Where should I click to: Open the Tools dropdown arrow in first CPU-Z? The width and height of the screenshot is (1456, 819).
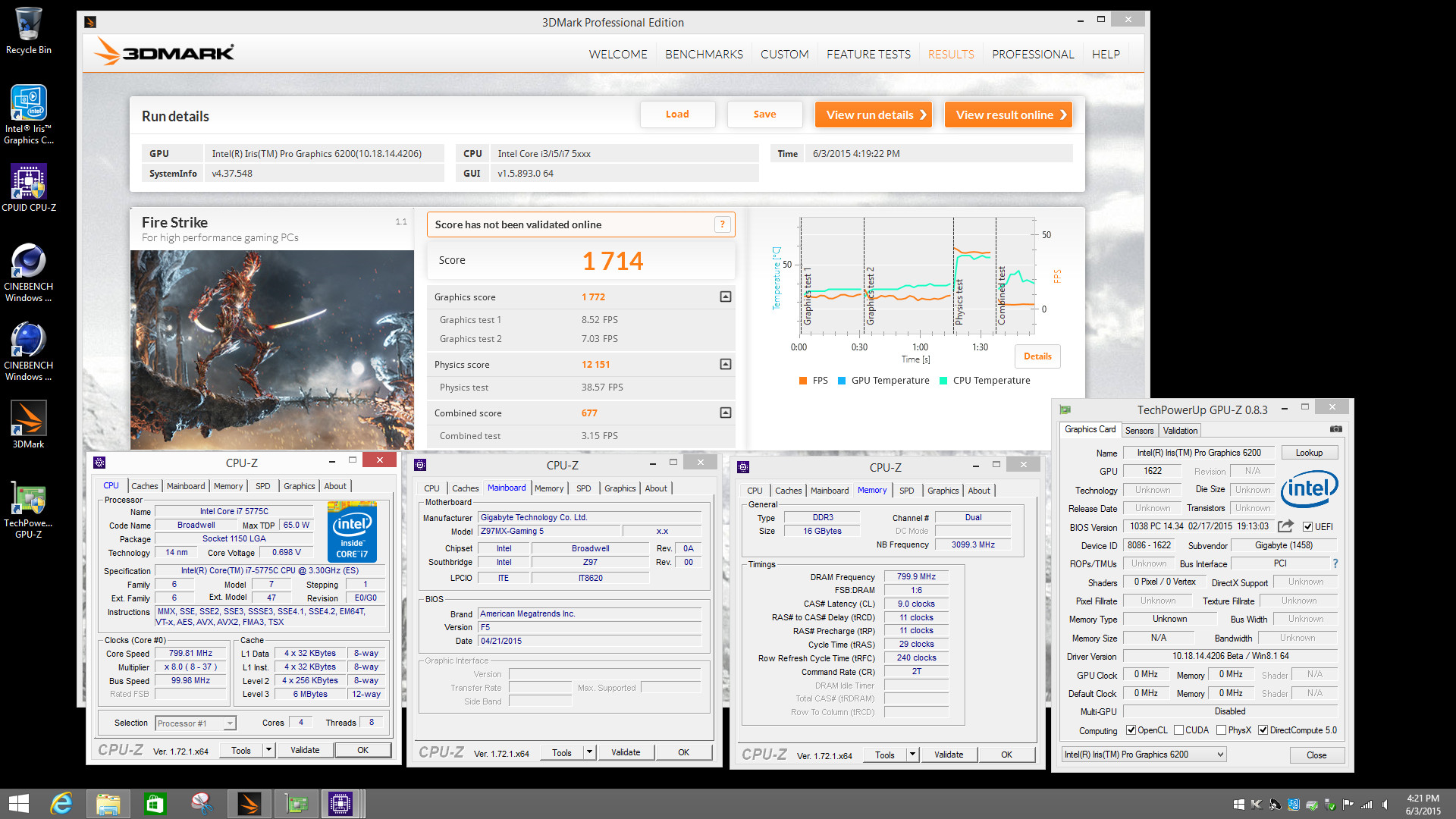click(x=268, y=750)
